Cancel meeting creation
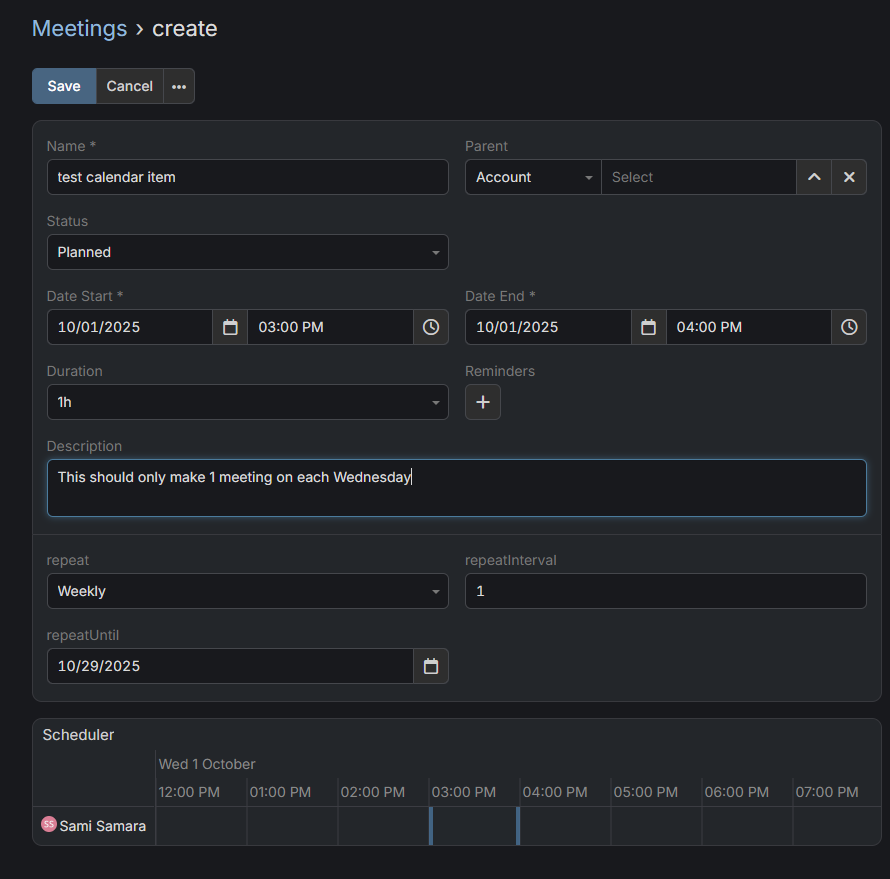 (x=130, y=86)
